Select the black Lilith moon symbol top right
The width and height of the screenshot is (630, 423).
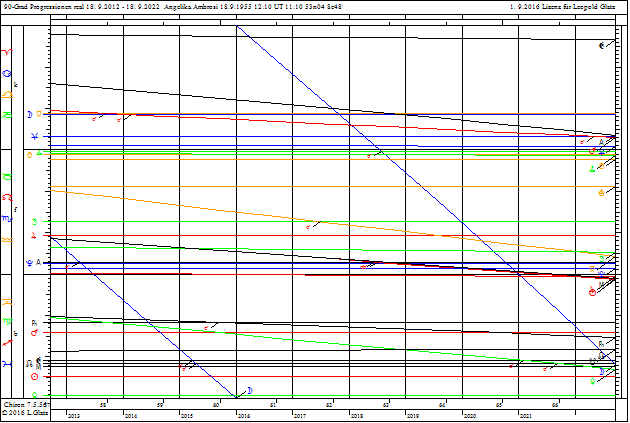[x=601, y=45]
